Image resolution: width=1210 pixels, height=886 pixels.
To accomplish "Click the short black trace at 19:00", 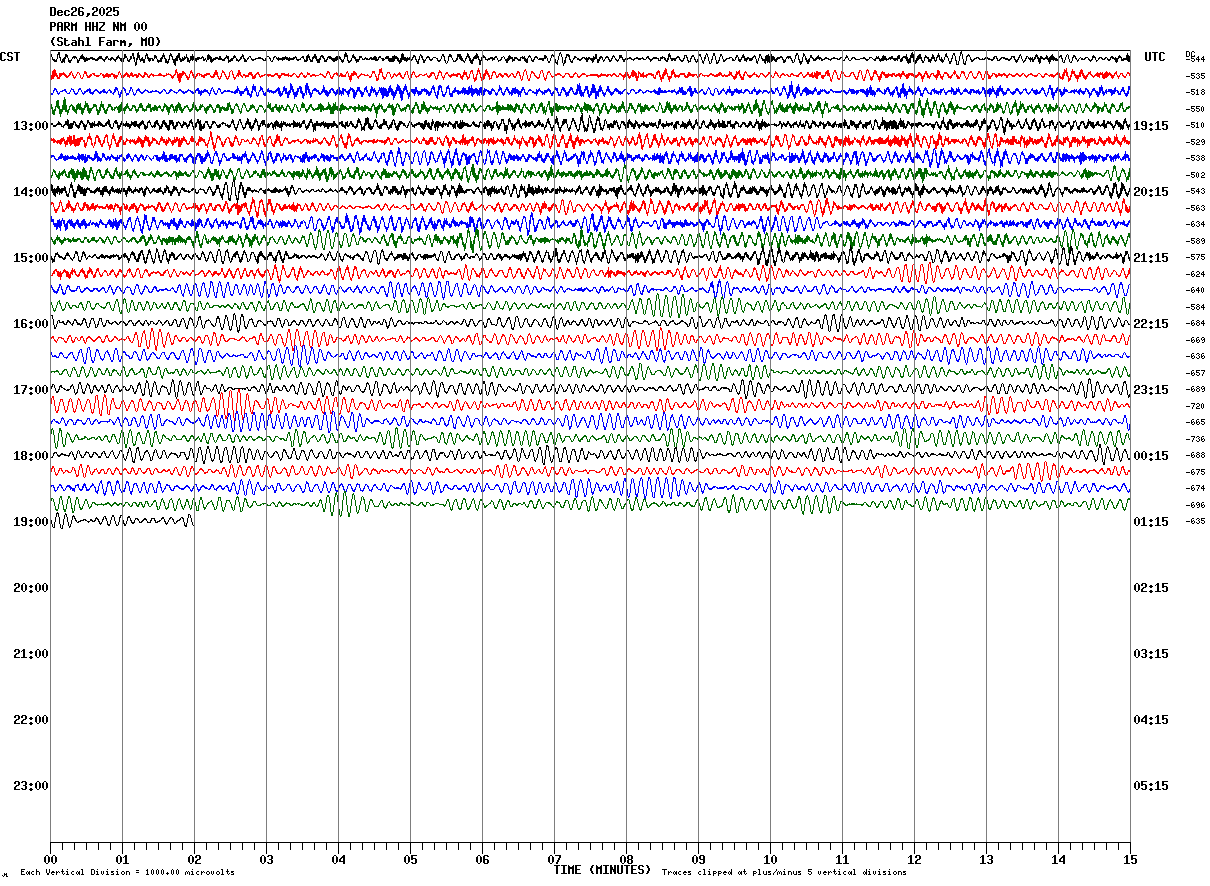I will [122, 520].
